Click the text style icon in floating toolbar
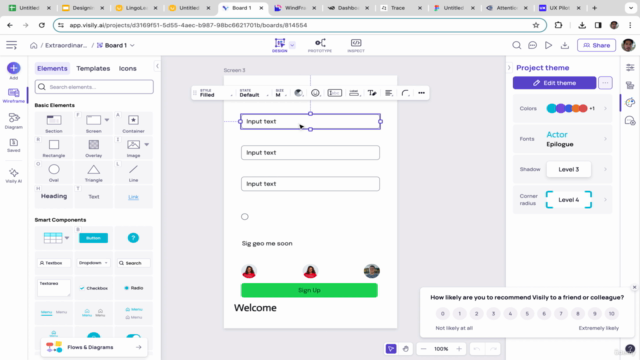Viewport: 640px width, 360px height. (372, 93)
